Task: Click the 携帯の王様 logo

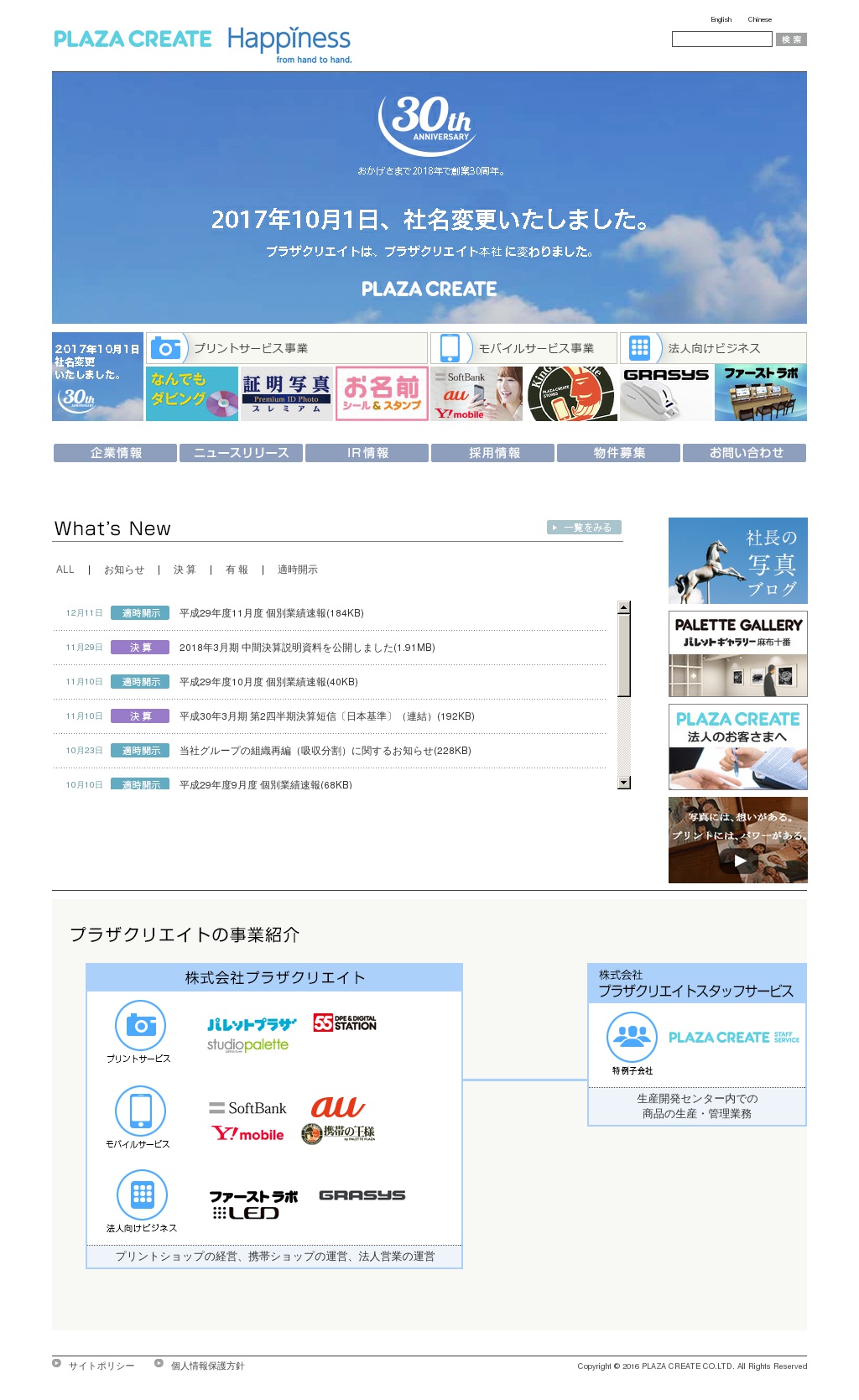Action: coord(338,1133)
